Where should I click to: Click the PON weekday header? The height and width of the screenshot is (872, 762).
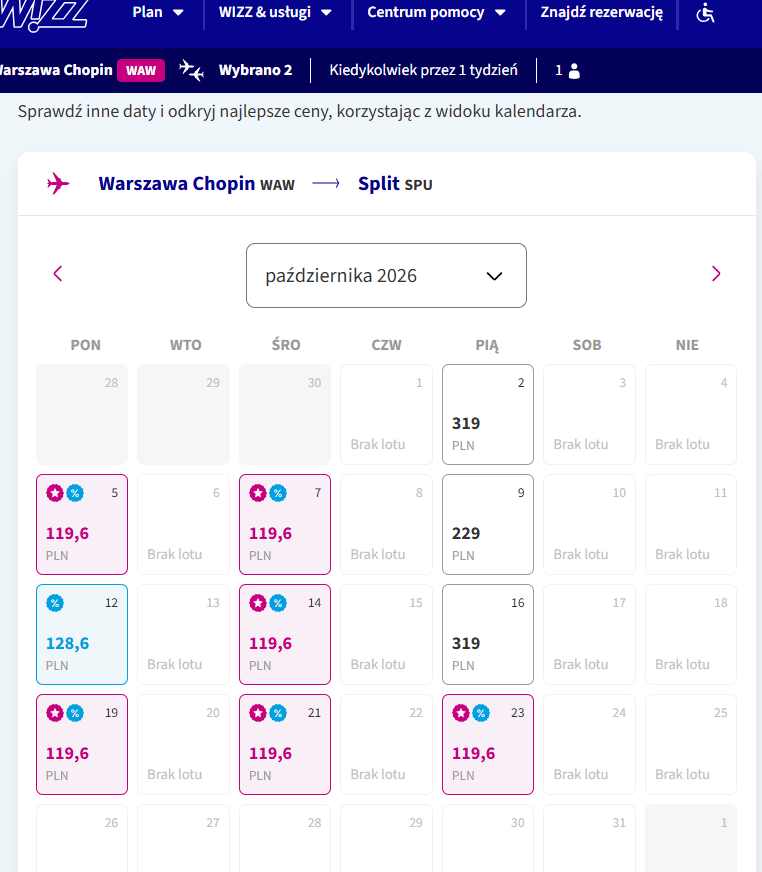pos(86,345)
